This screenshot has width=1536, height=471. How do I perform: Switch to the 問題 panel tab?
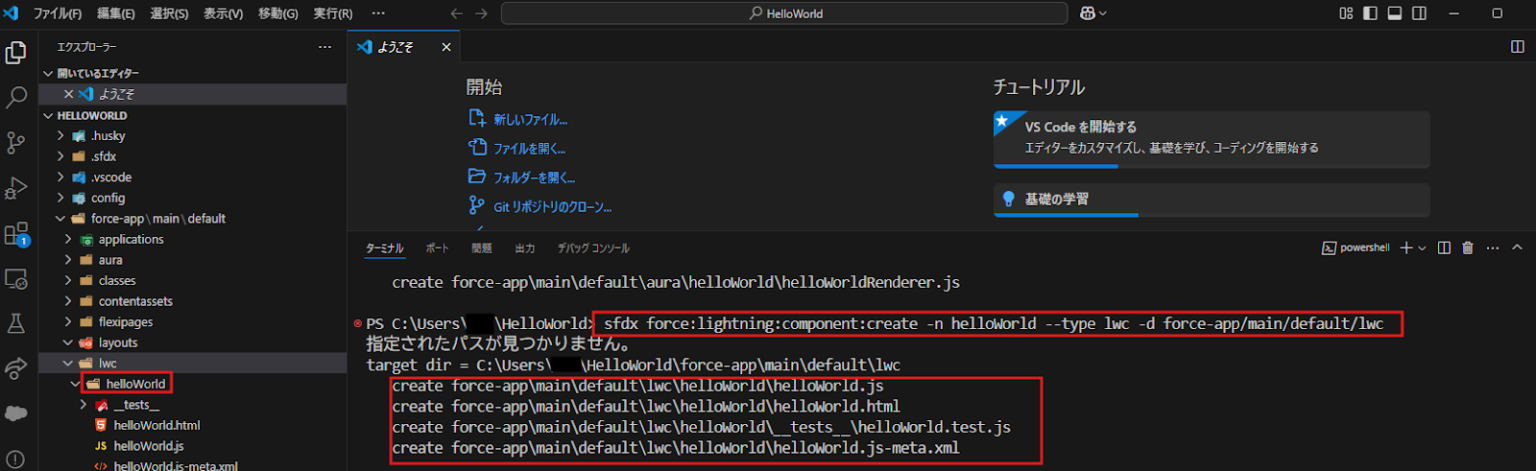click(x=482, y=248)
